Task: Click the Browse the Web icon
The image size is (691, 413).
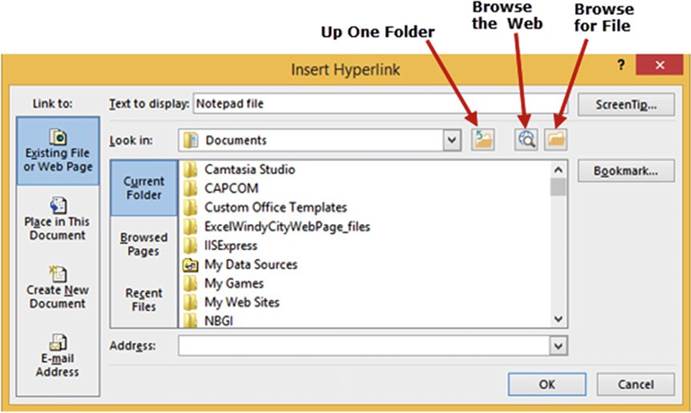Action: coord(526,141)
